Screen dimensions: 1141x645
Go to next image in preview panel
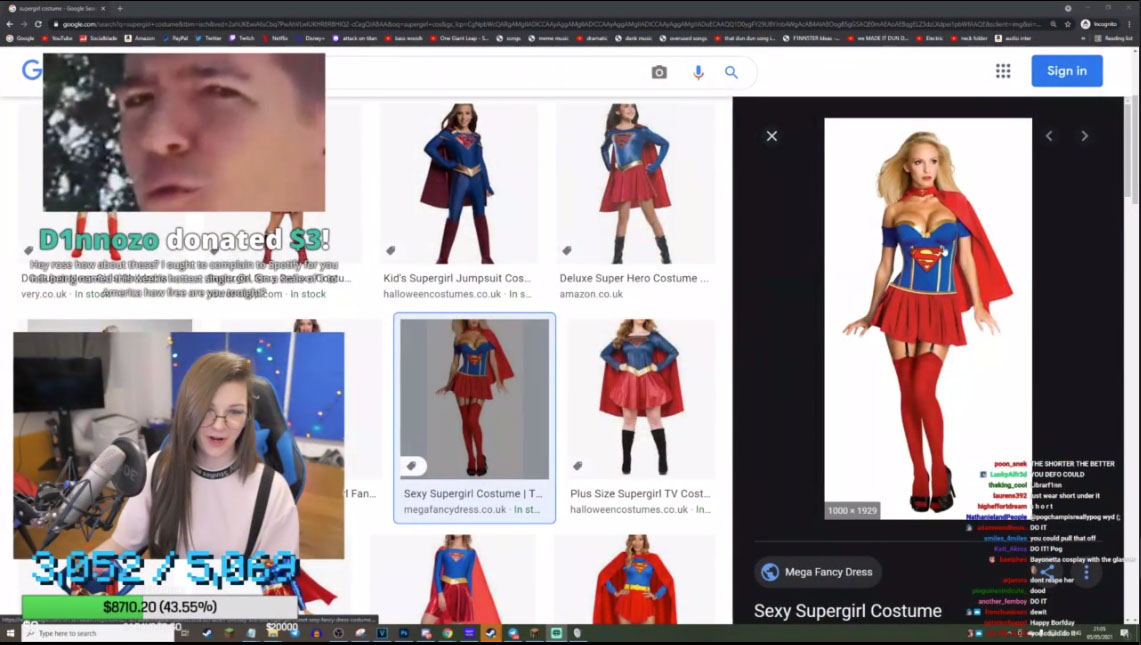[1084, 136]
